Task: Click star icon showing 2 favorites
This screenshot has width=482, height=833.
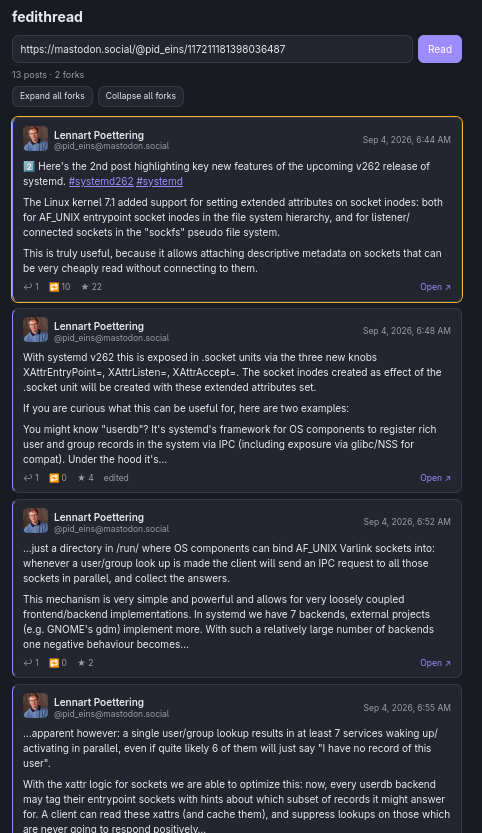Action: click(81, 663)
